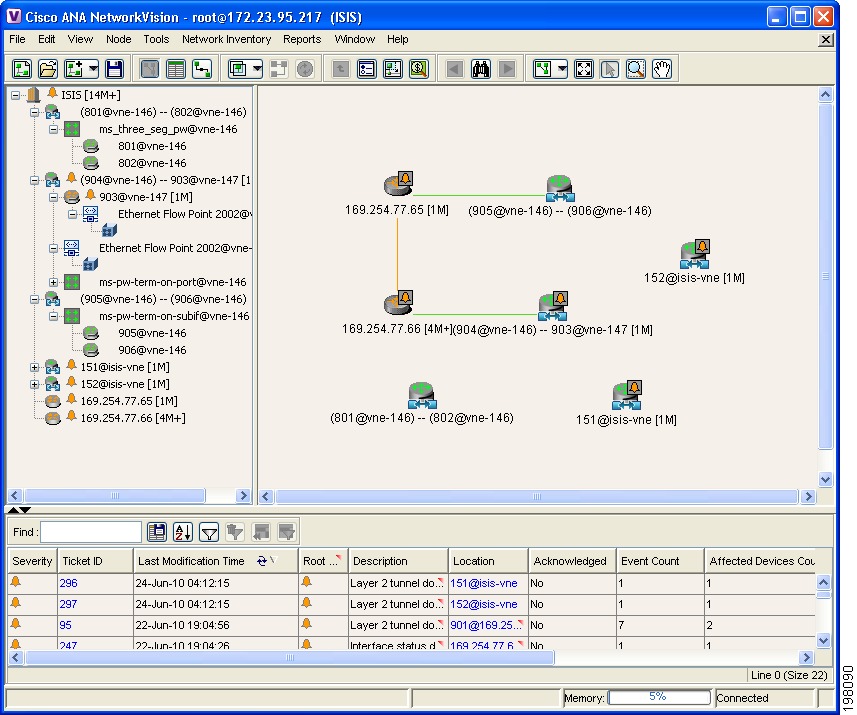Open the Network Inventory menu

point(226,39)
